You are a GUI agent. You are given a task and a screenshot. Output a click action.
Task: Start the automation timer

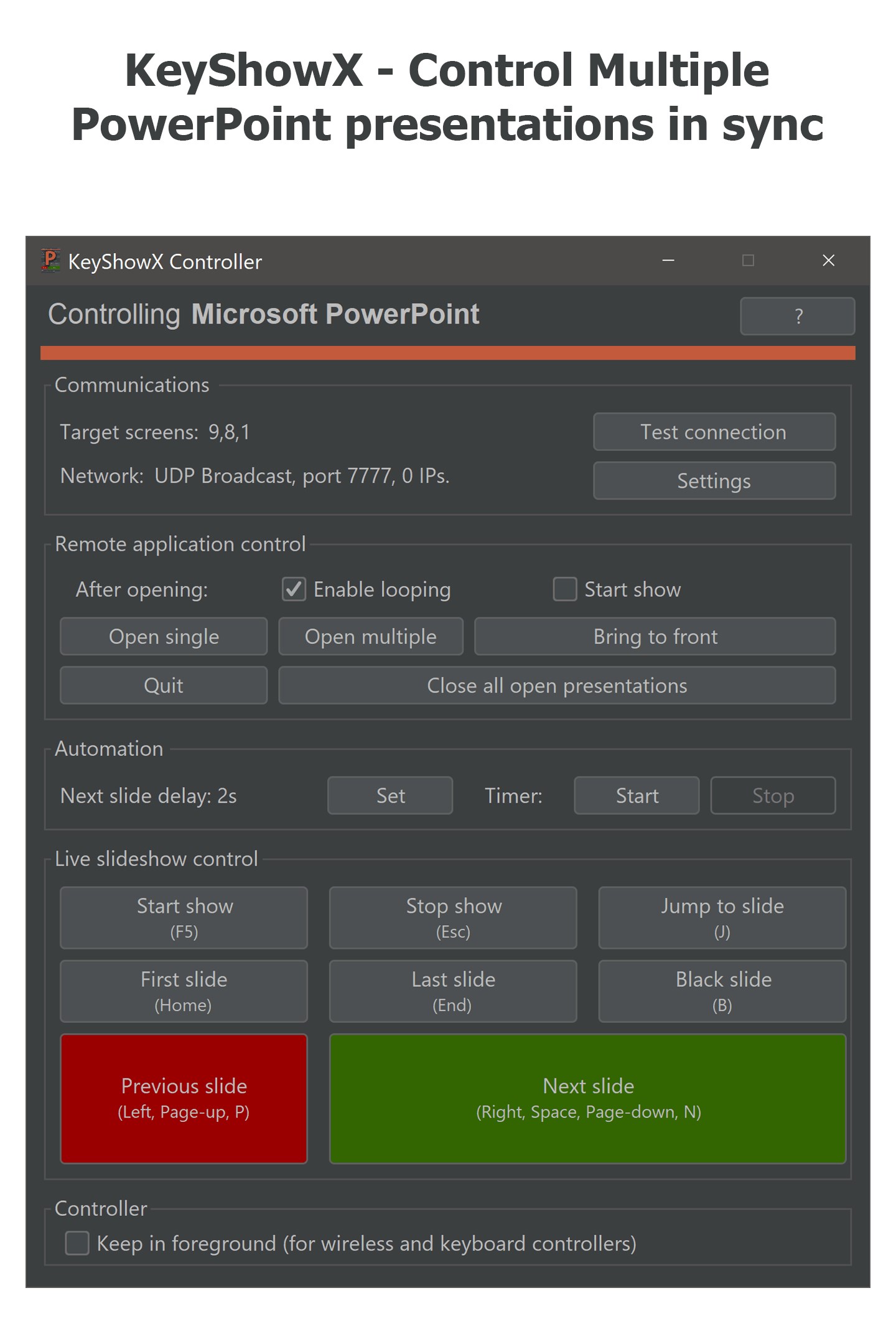[x=637, y=795]
